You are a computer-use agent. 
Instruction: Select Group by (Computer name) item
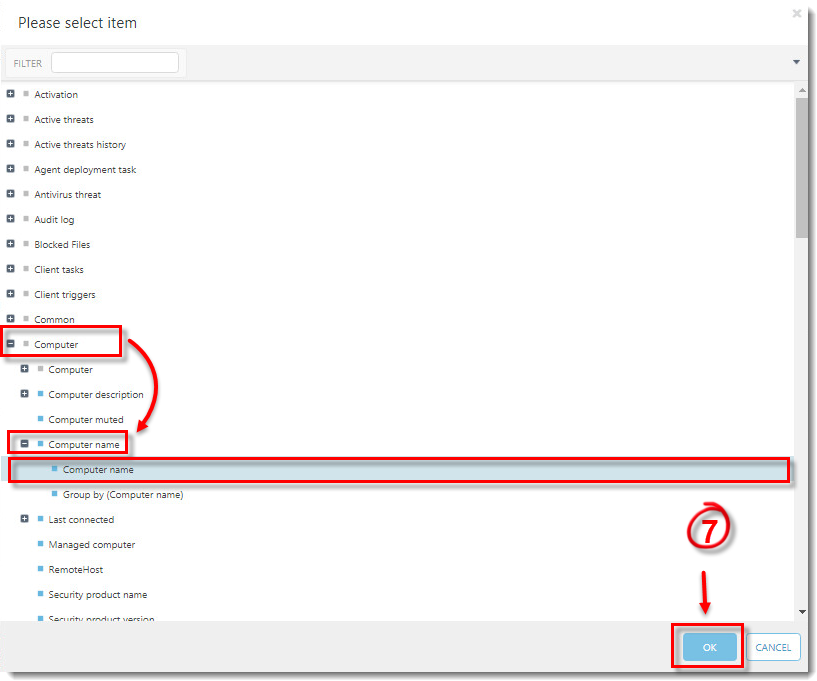[x=123, y=494]
